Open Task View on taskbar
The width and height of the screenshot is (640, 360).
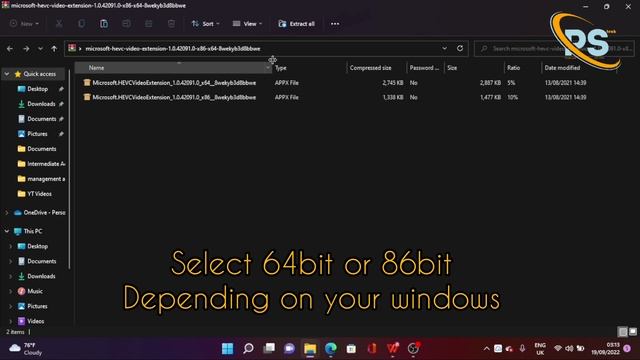click(x=269, y=349)
